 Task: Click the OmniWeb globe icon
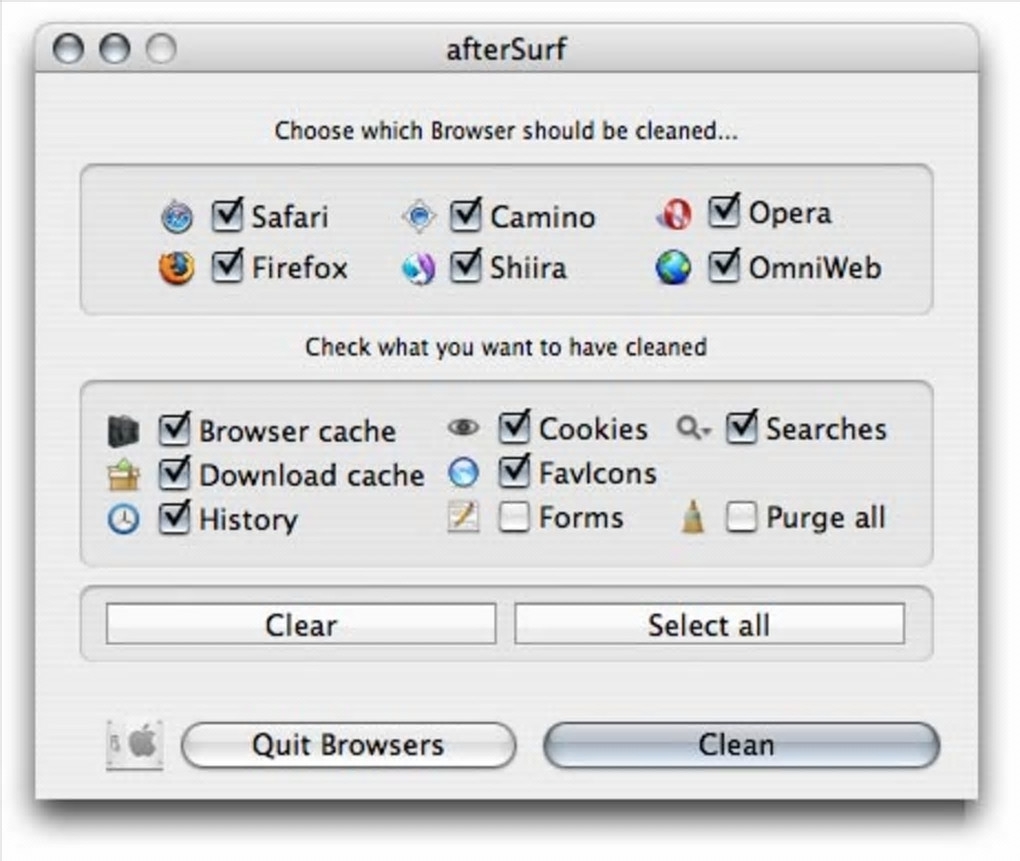point(673,267)
